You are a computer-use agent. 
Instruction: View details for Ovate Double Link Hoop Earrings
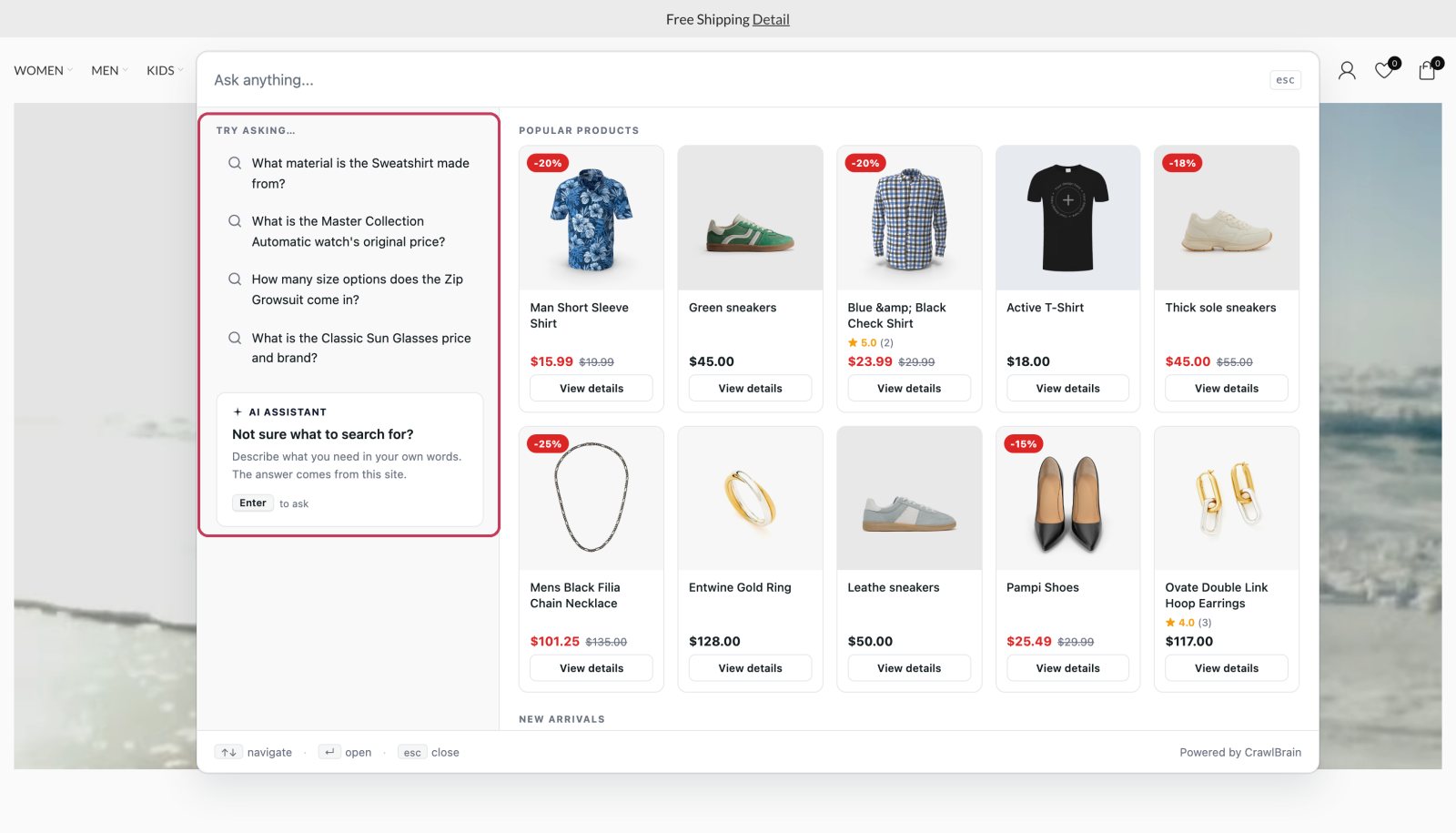click(x=1227, y=668)
